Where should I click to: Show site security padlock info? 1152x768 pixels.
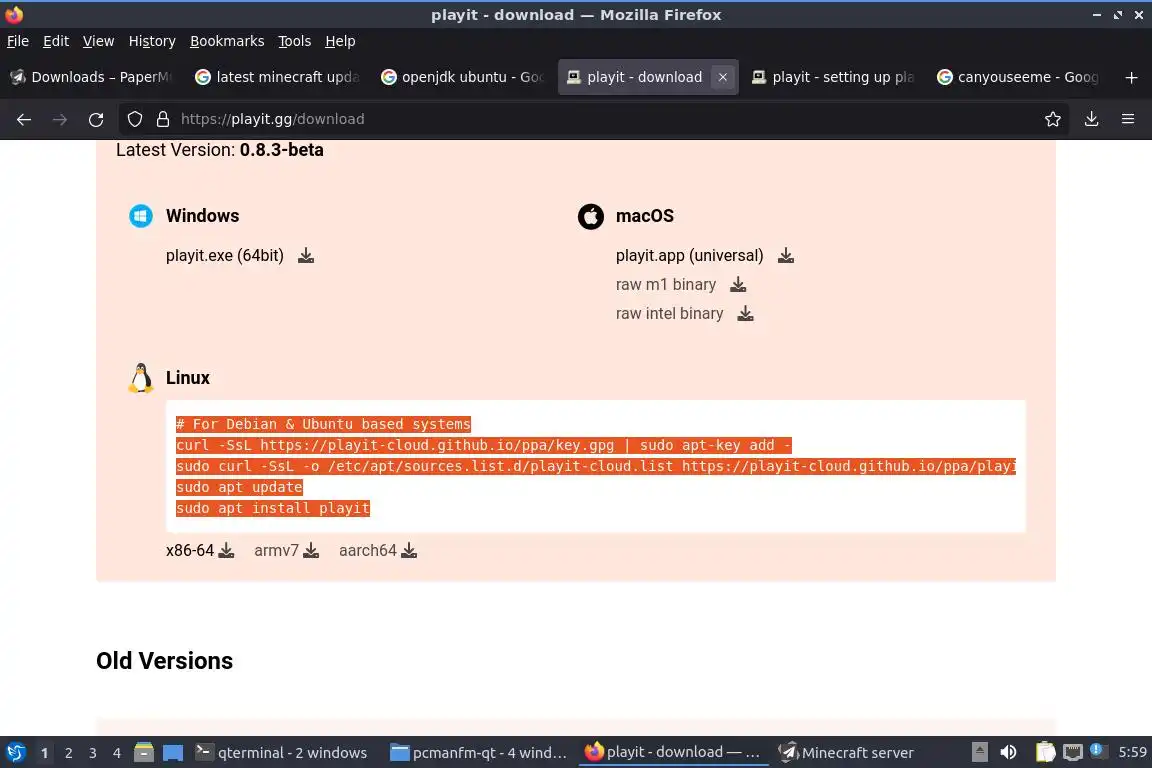coord(163,119)
